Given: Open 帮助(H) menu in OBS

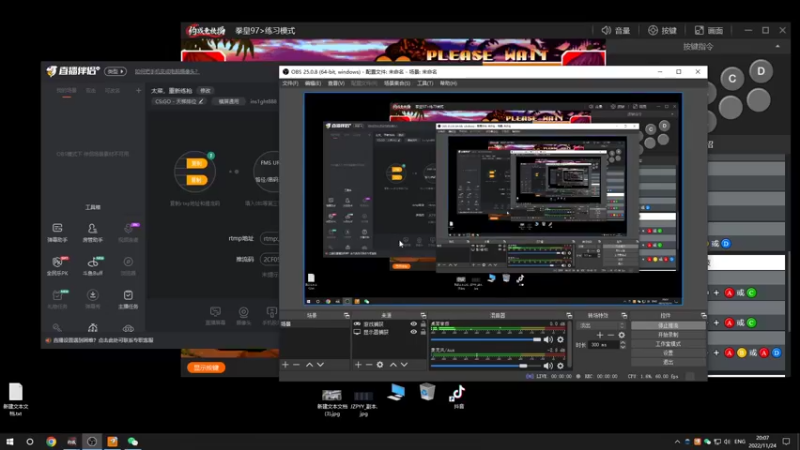Looking at the screenshot, I should tap(448, 83).
